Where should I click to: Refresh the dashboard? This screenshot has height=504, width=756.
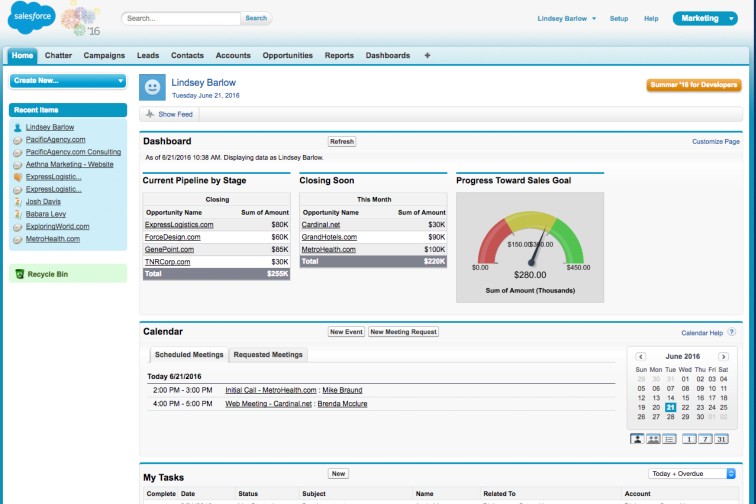(x=342, y=141)
